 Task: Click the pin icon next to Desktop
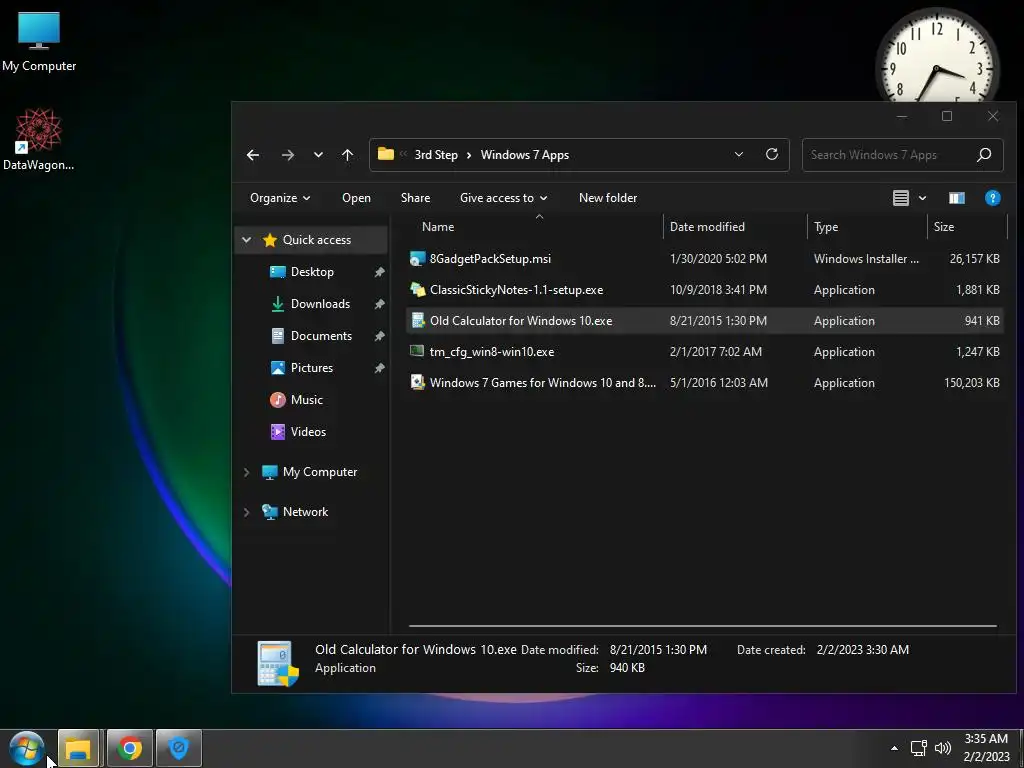pos(379,272)
